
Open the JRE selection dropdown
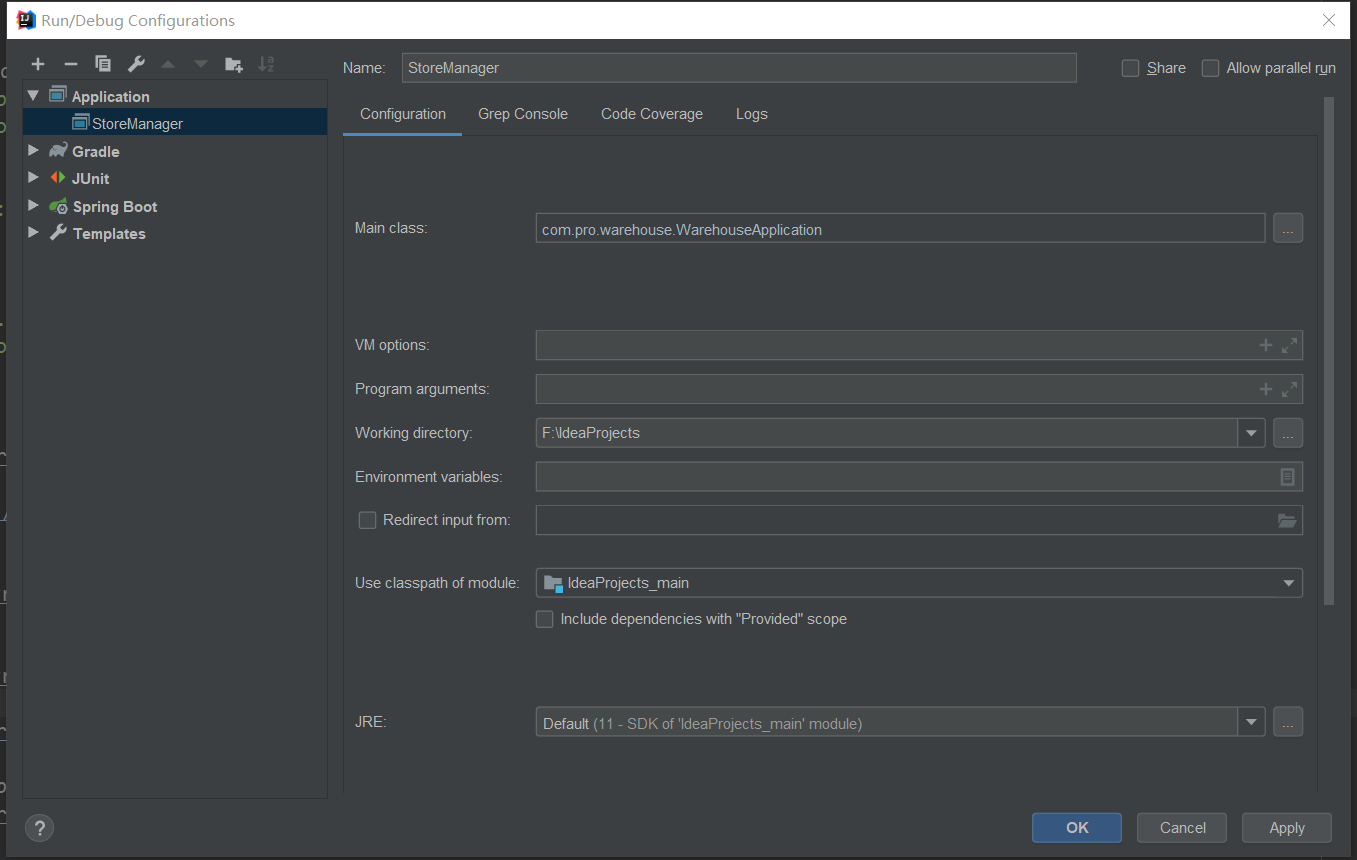click(x=1251, y=721)
